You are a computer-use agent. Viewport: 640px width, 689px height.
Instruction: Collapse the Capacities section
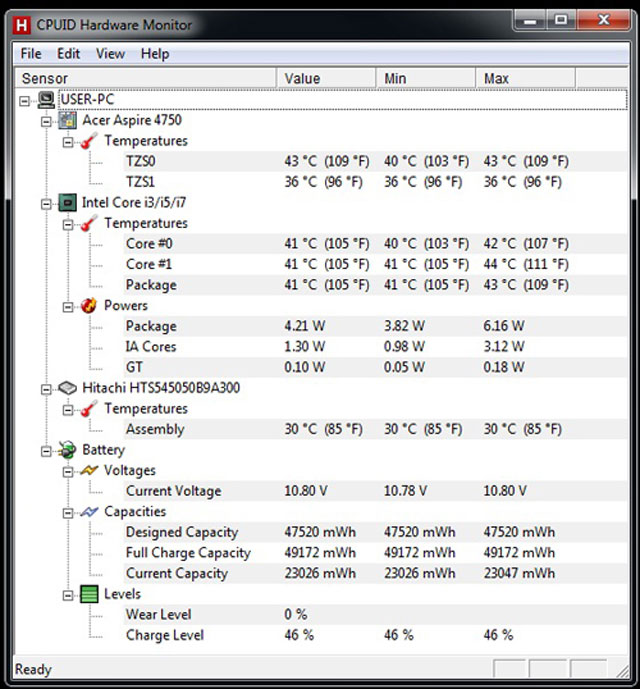pyautogui.click(x=68, y=513)
